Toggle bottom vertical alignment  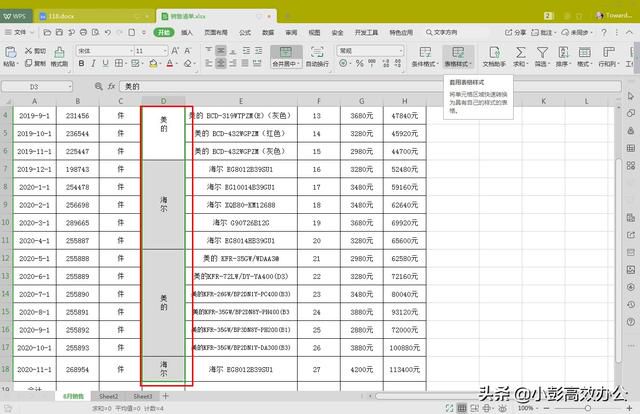point(233,51)
